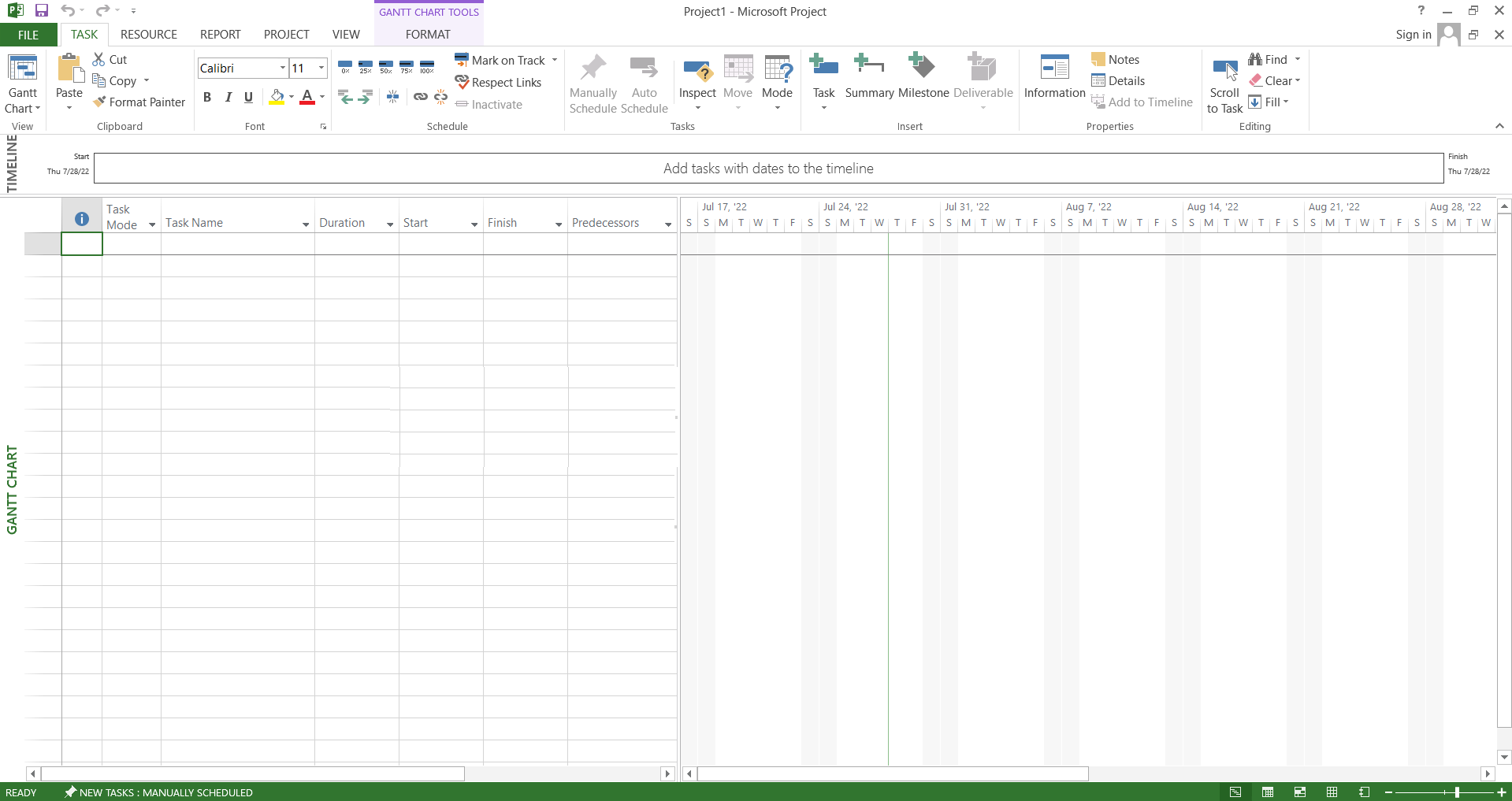Select the Format Painter tool
This screenshot has height=801, width=1512.
click(x=139, y=102)
